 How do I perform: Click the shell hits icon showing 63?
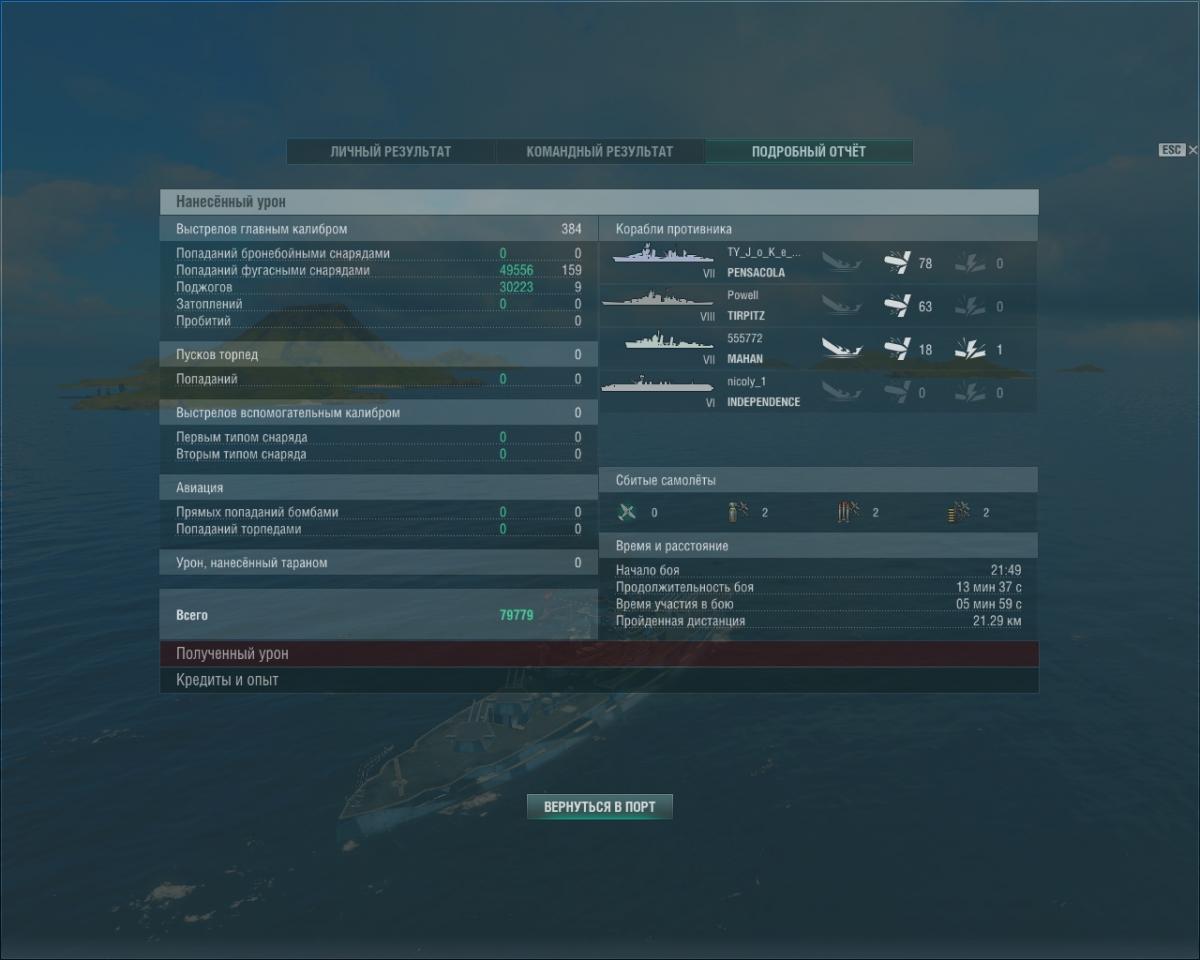[897, 306]
